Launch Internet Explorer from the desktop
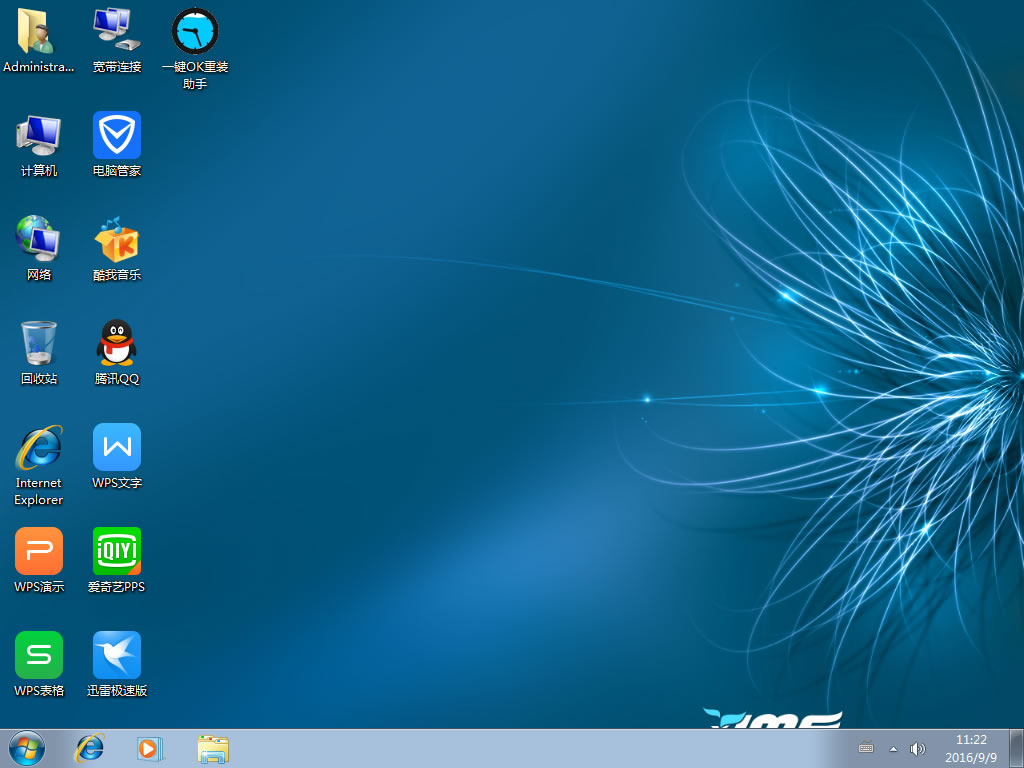1024x768 pixels. [x=38, y=448]
